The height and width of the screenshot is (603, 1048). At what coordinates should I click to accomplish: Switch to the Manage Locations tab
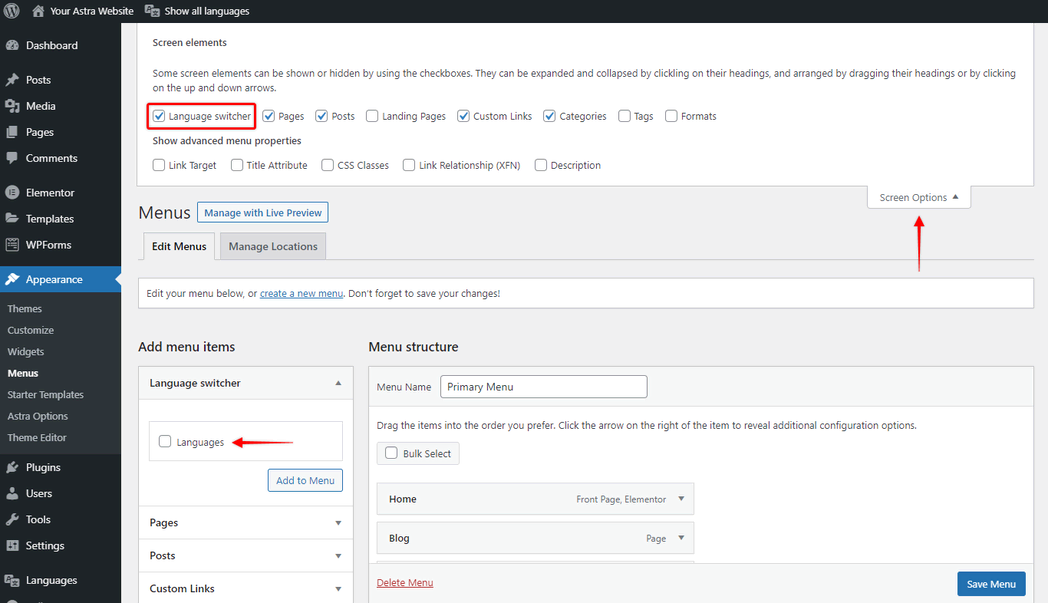pos(272,245)
